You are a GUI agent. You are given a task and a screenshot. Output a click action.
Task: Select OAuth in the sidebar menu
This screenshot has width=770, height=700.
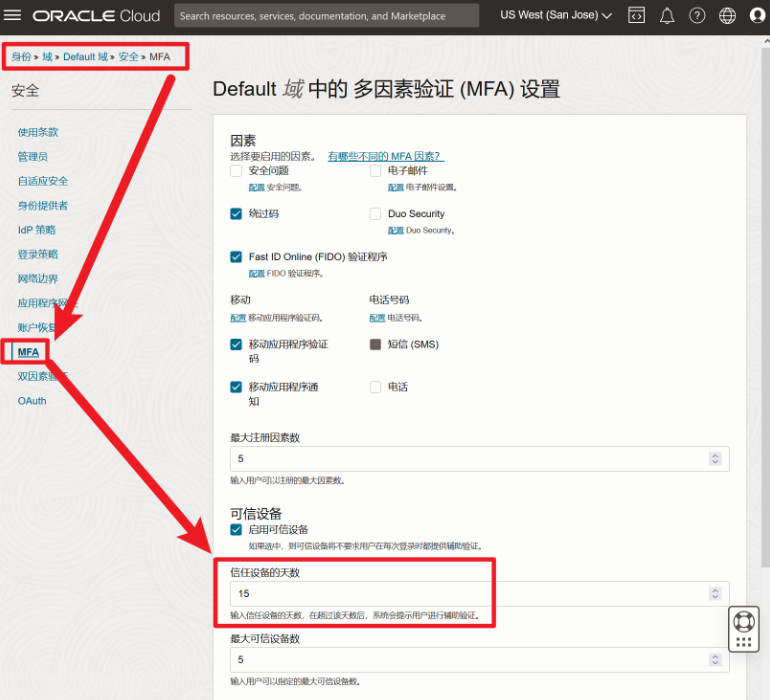pos(32,401)
